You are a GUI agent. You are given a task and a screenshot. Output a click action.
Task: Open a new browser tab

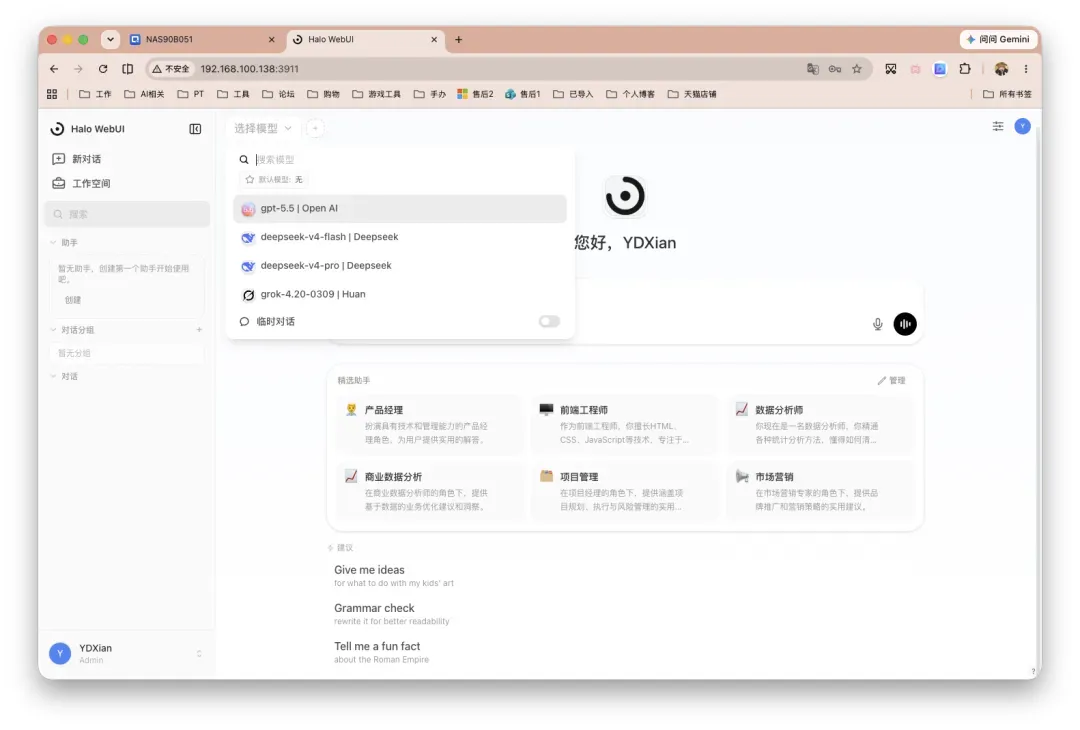point(458,40)
